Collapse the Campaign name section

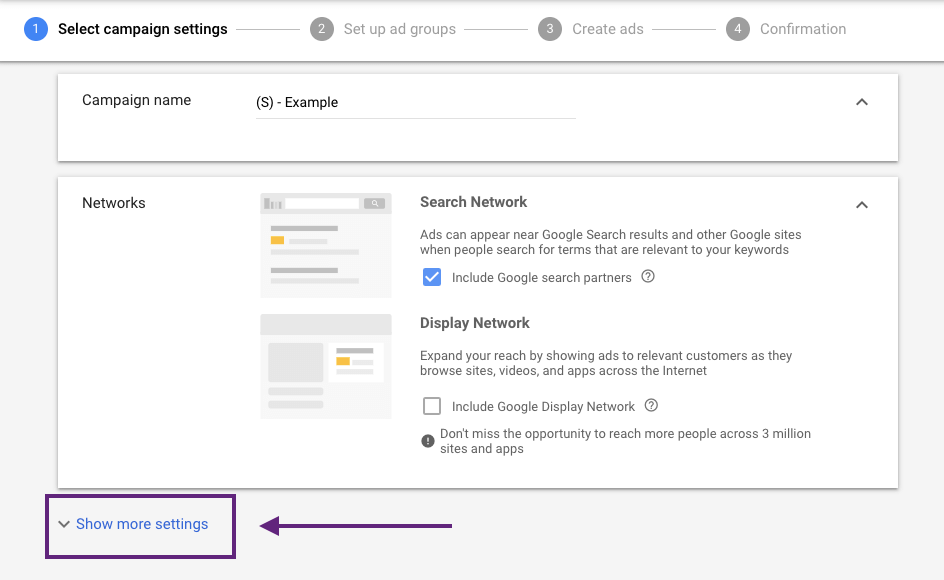tap(862, 102)
